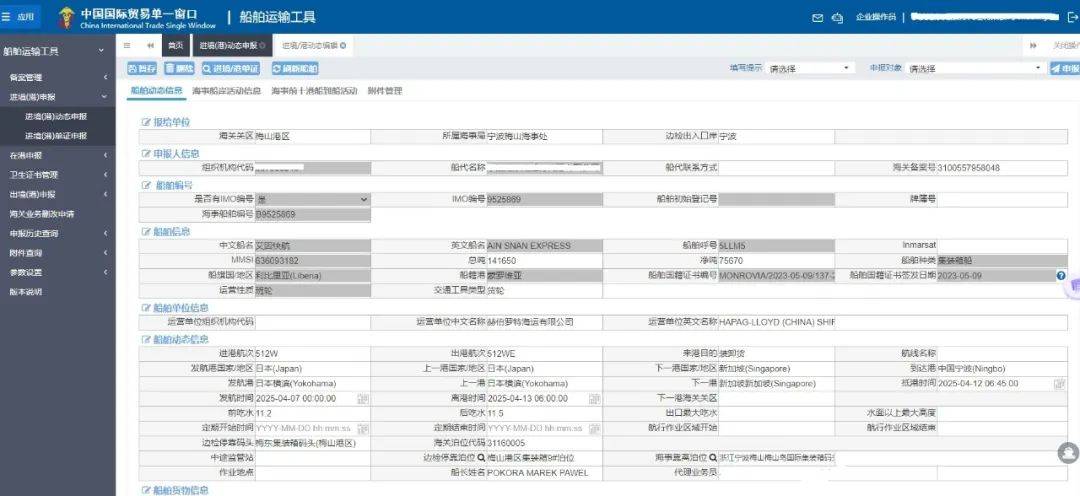Open 进境(港)动态申报 in sidebar

[56, 116]
